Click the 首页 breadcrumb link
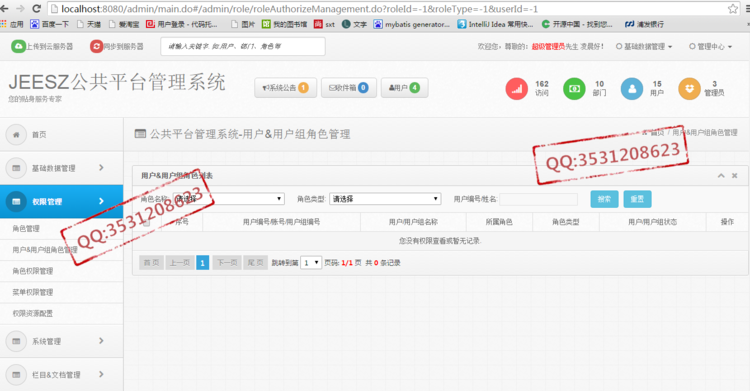The image size is (750, 391). tap(657, 133)
